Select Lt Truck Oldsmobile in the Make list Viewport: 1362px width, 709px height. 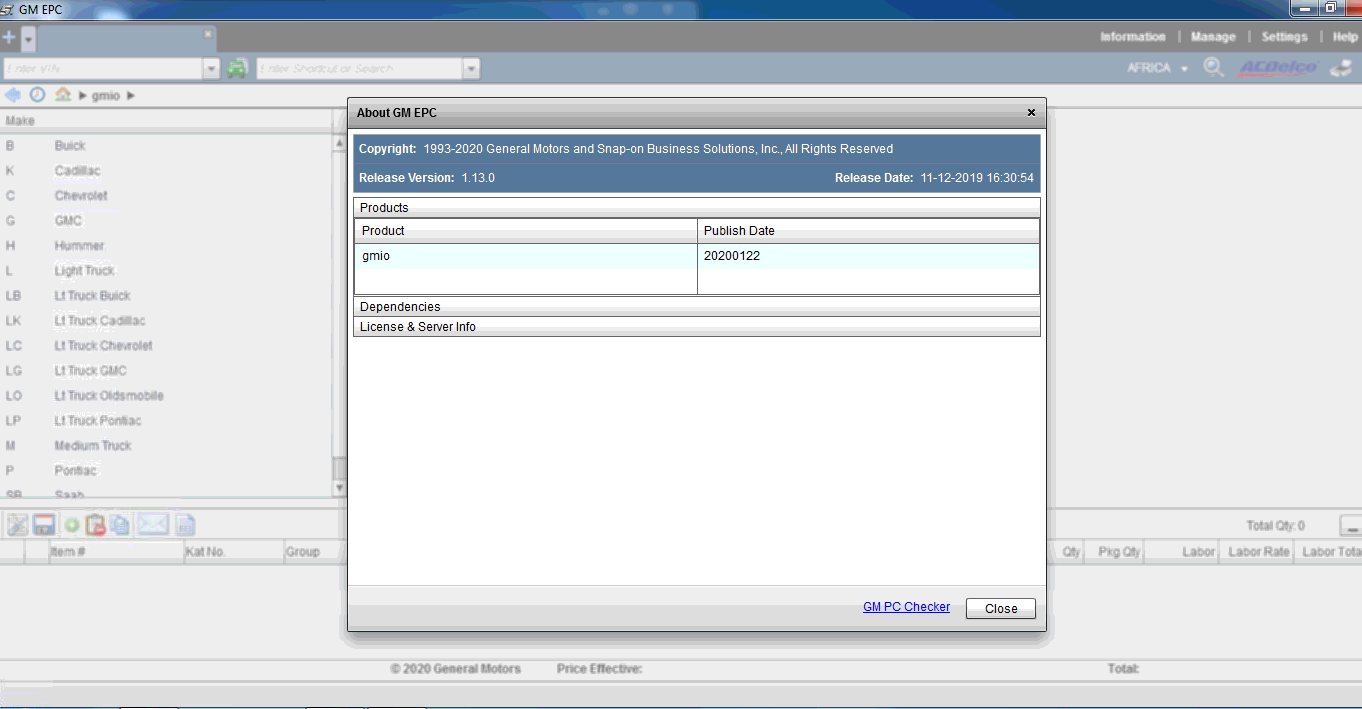[109, 396]
